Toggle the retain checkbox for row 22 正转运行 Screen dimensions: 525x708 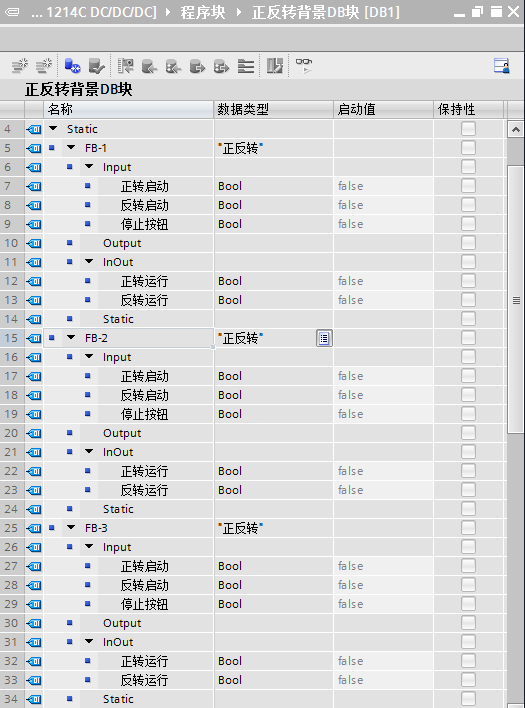(x=468, y=471)
